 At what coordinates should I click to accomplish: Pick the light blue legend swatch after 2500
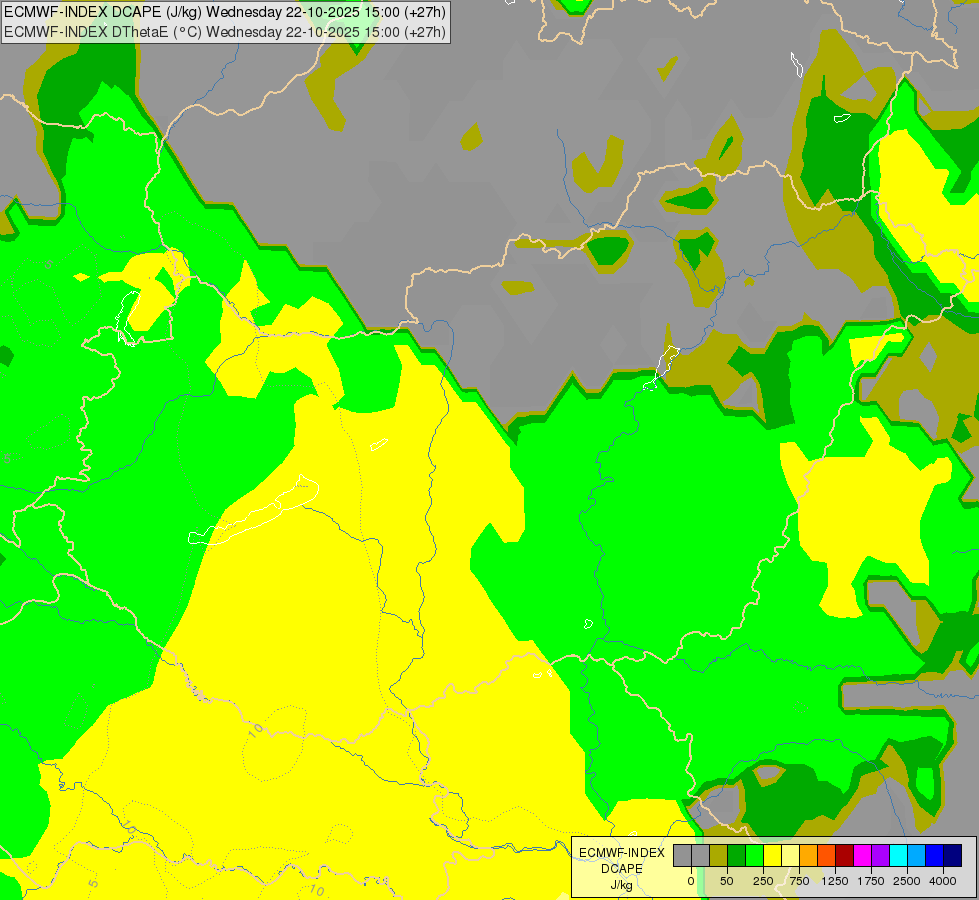pyautogui.click(x=917, y=855)
